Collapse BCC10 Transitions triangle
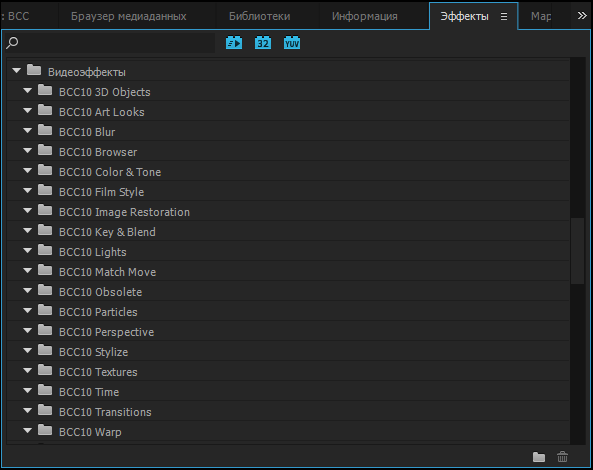This screenshot has width=593, height=470. tap(27, 411)
